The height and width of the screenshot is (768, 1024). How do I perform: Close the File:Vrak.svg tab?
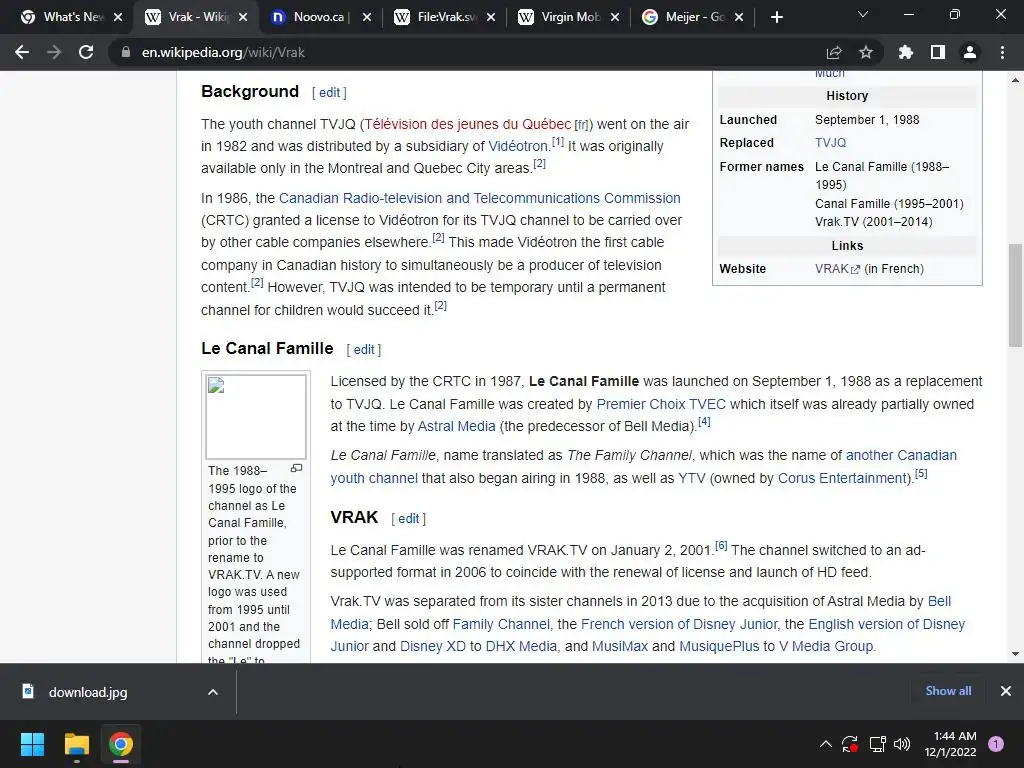[491, 17]
